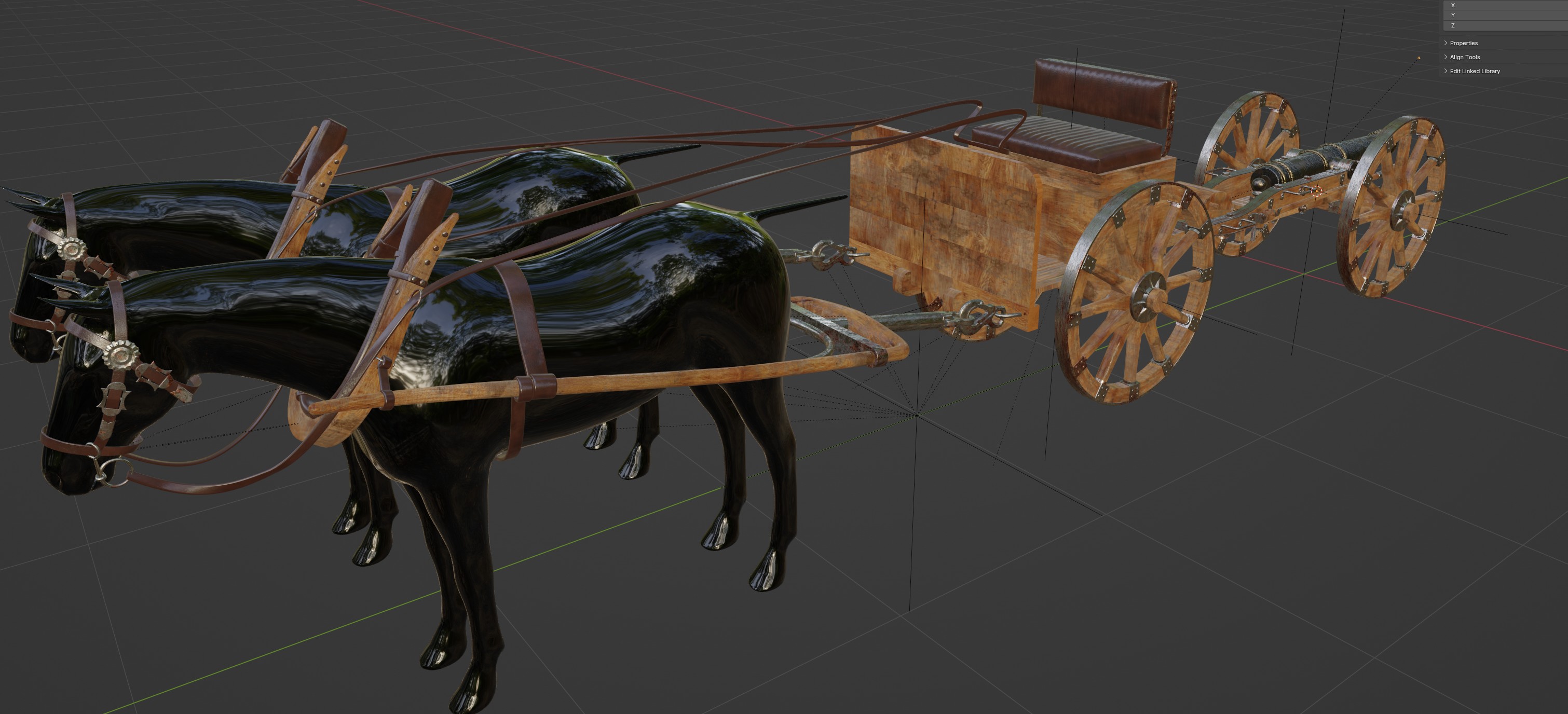Click the Y value field
The height and width of the screenshot is (714, 1568).
click(x=1507, y=15)
